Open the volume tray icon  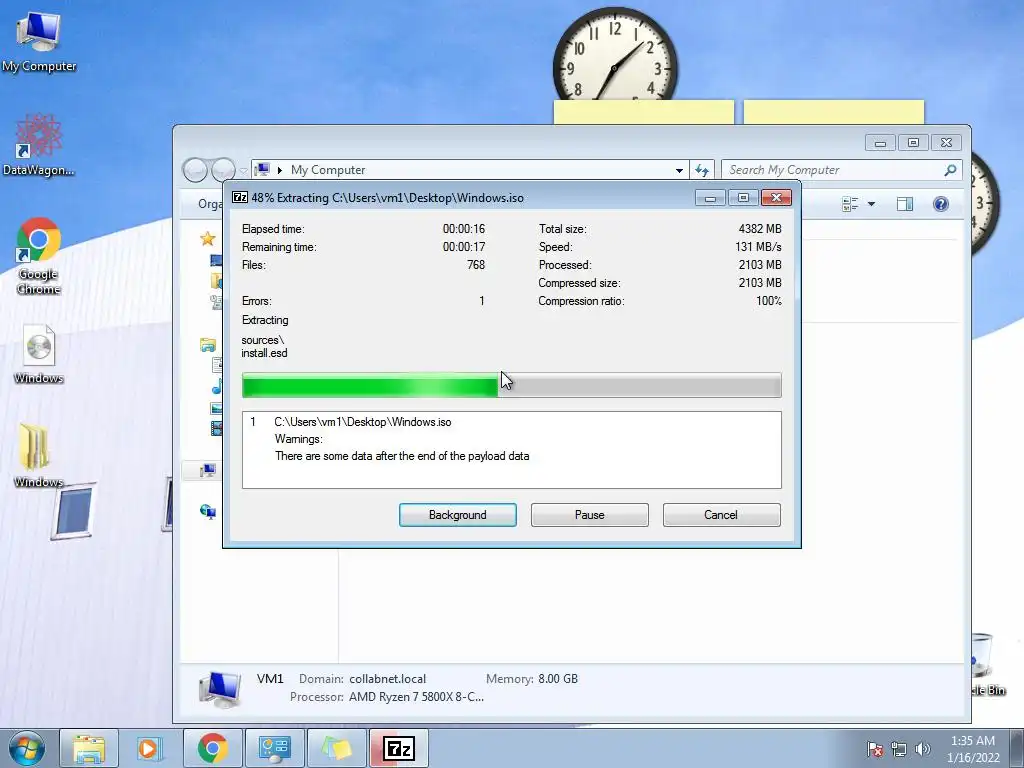923,749
